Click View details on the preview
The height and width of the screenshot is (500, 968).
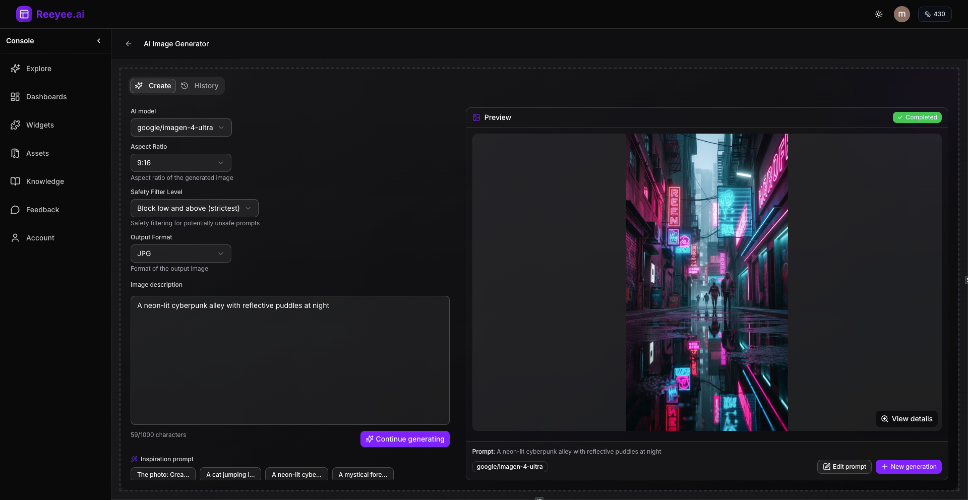[x=906, y=419]
